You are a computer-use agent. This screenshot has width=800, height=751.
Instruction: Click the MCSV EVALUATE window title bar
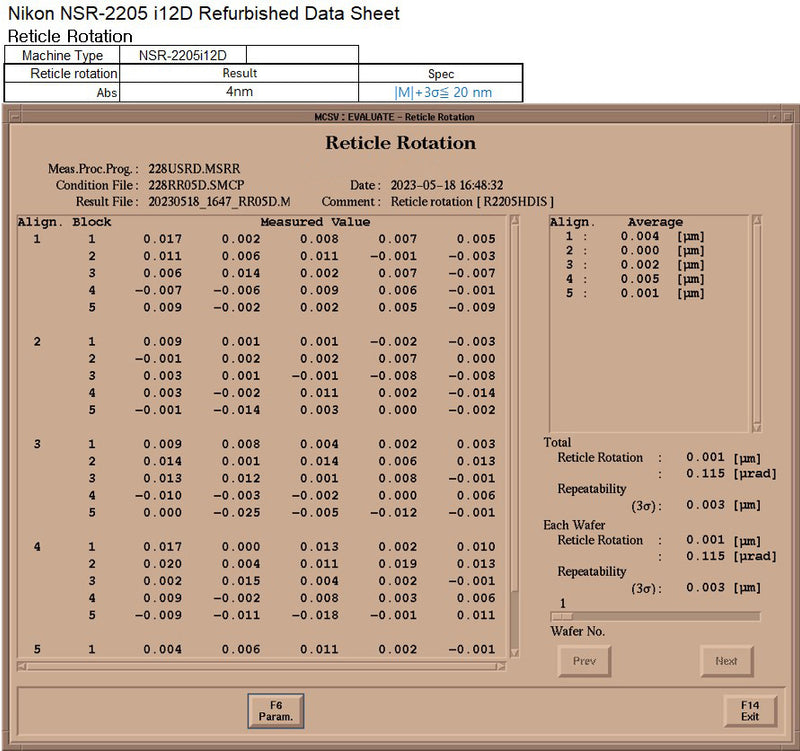click(x=400, y=117)
